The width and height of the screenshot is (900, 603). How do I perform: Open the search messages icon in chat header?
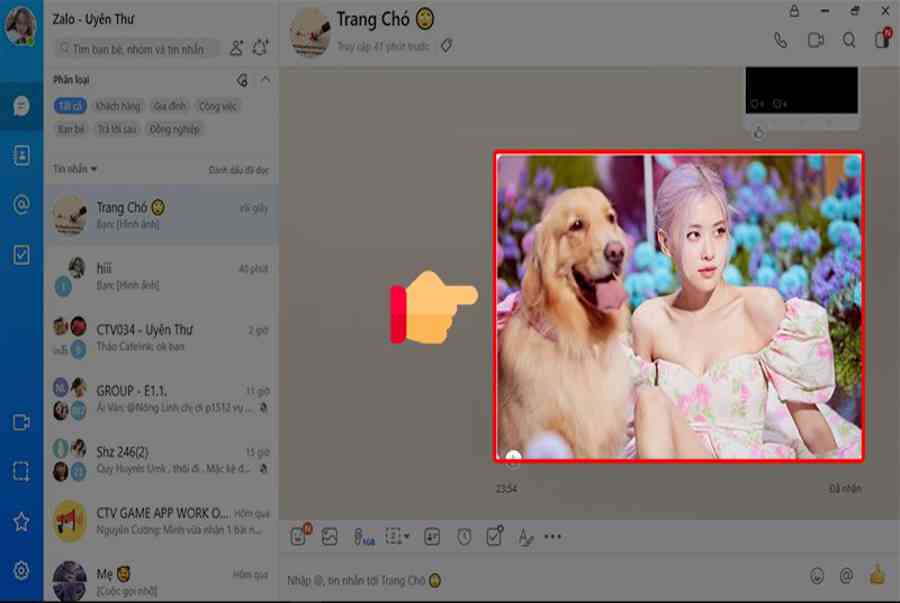tap(849, 40)
